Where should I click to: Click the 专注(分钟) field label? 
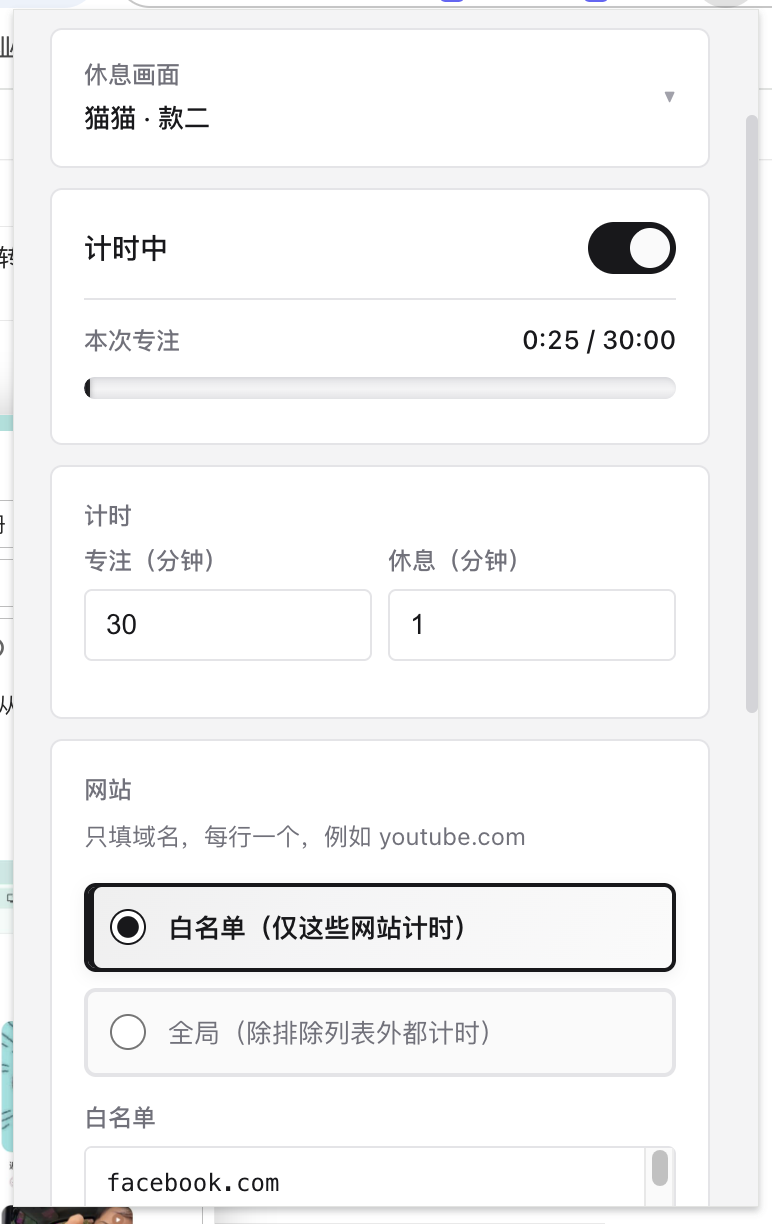point(150,561)
